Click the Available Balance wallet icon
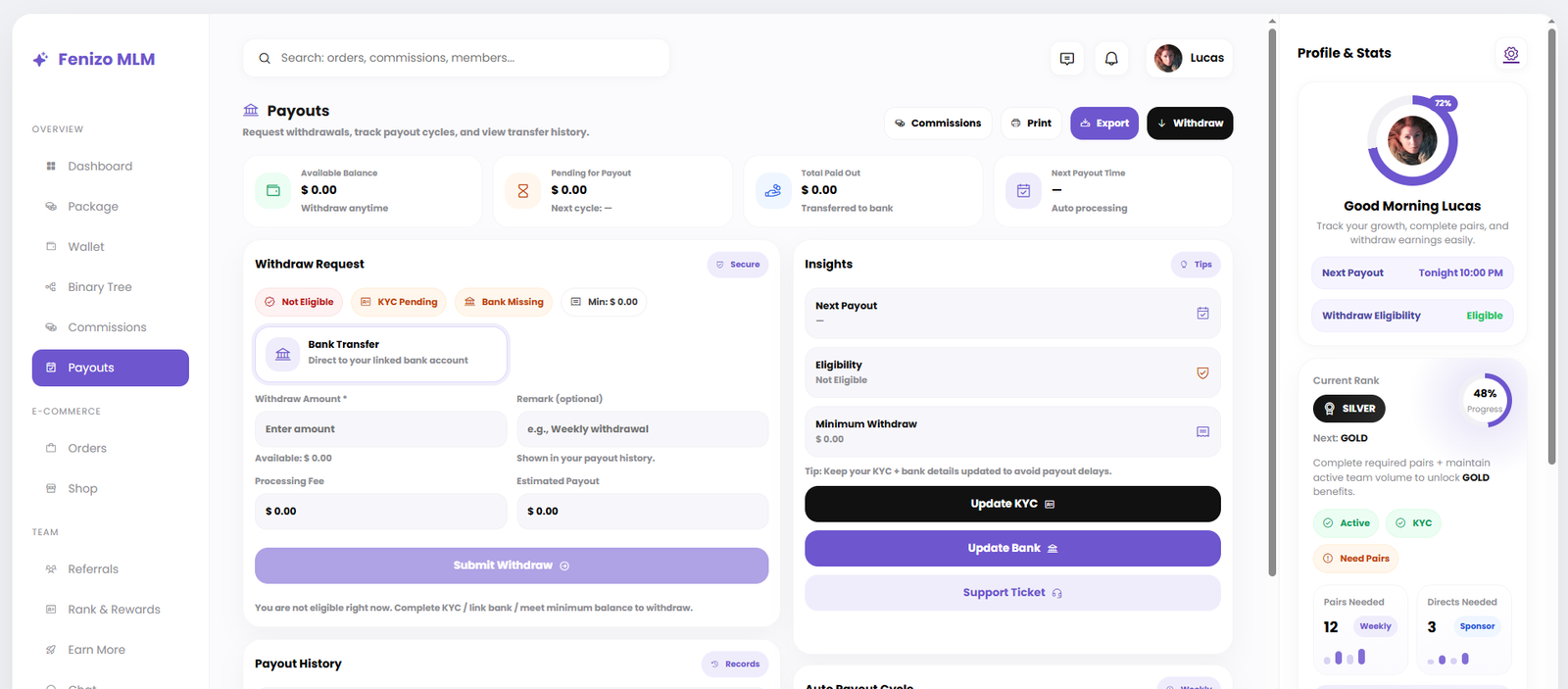The image size is (1568, 689). tap(273, 191)
